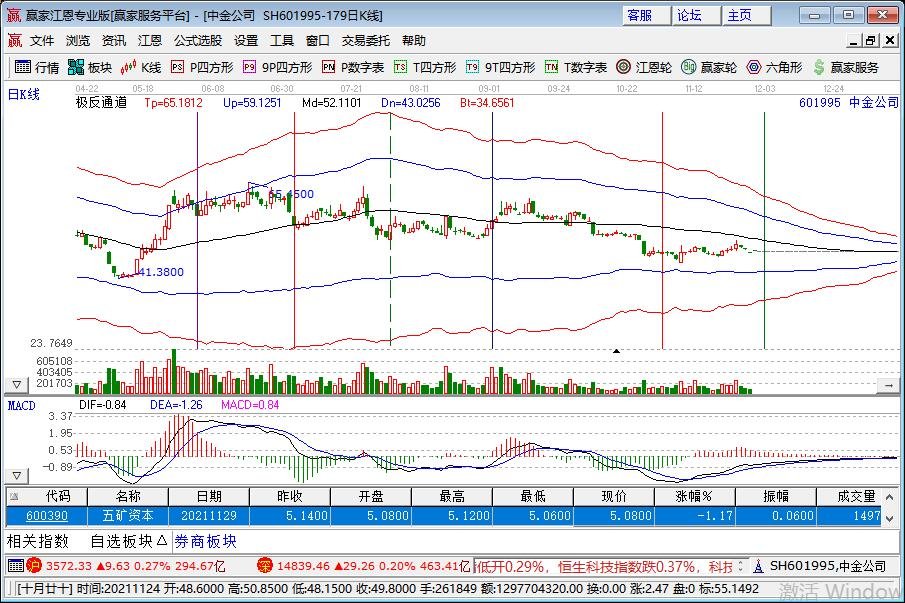905x603 pixels.
Task: Click the 客服 button in title bar
Action: click(x=646, y=16)
